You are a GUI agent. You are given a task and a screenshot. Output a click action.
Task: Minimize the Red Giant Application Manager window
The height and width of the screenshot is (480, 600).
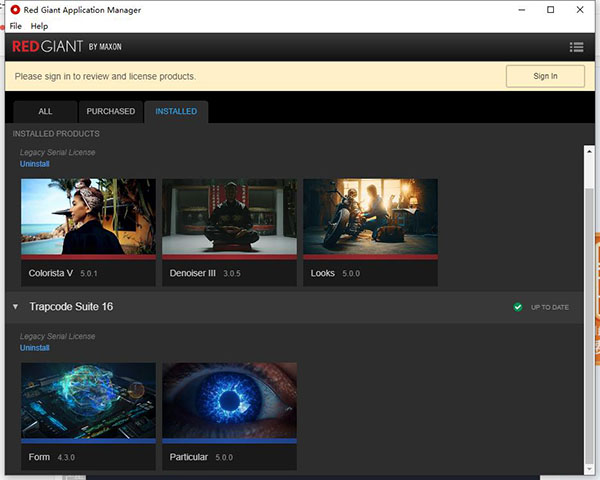point(522,10)
